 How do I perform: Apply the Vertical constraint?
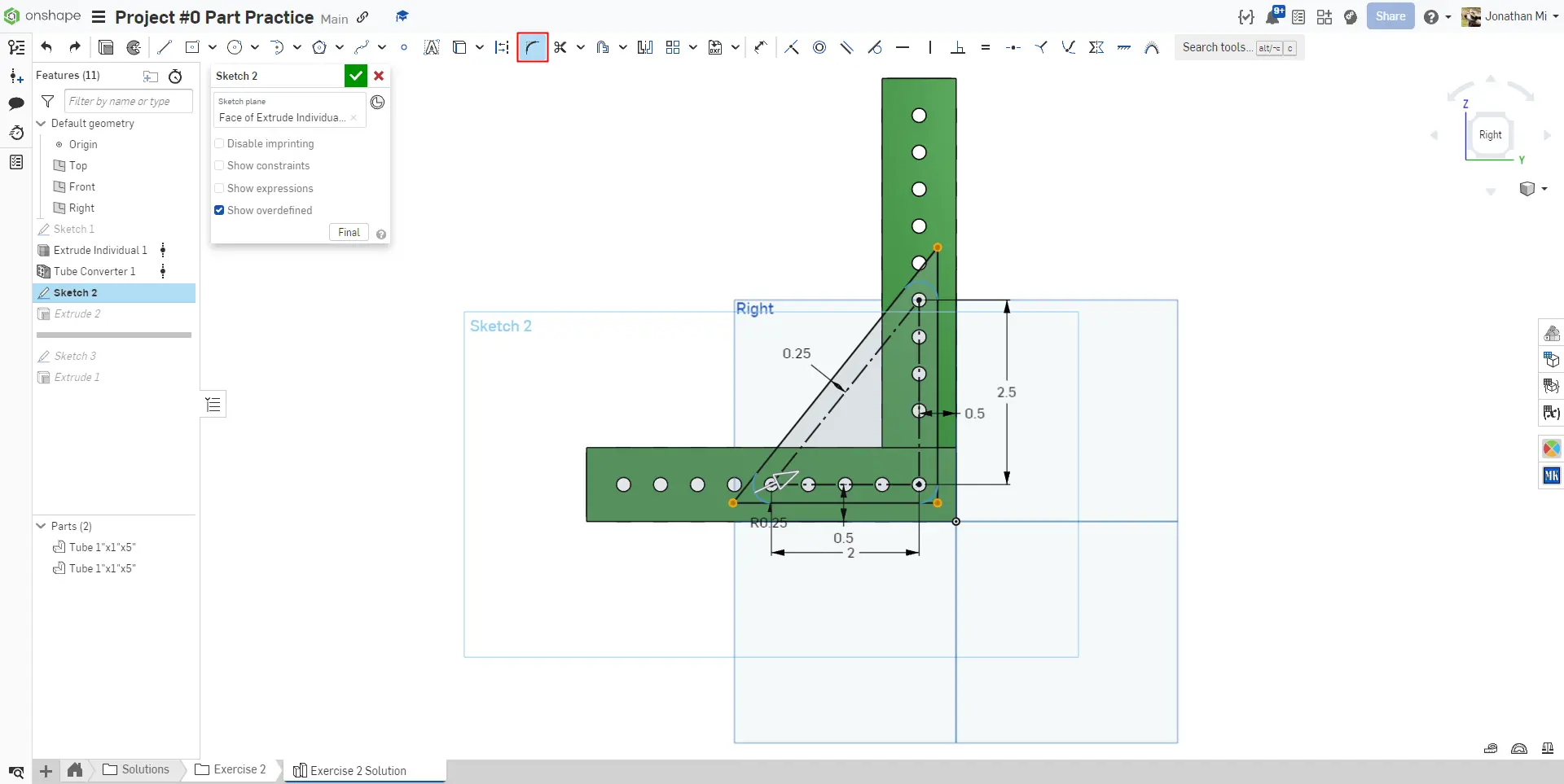(930, 47)
